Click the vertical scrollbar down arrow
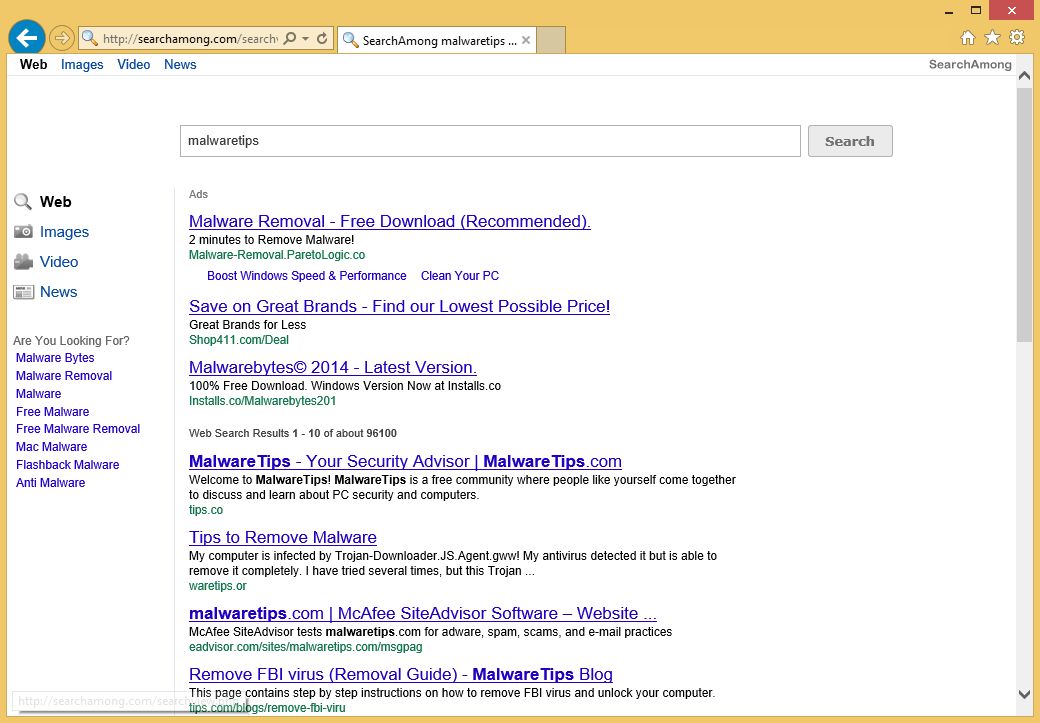Viewport: 1040px width, 723px height. coord(1025,693)
